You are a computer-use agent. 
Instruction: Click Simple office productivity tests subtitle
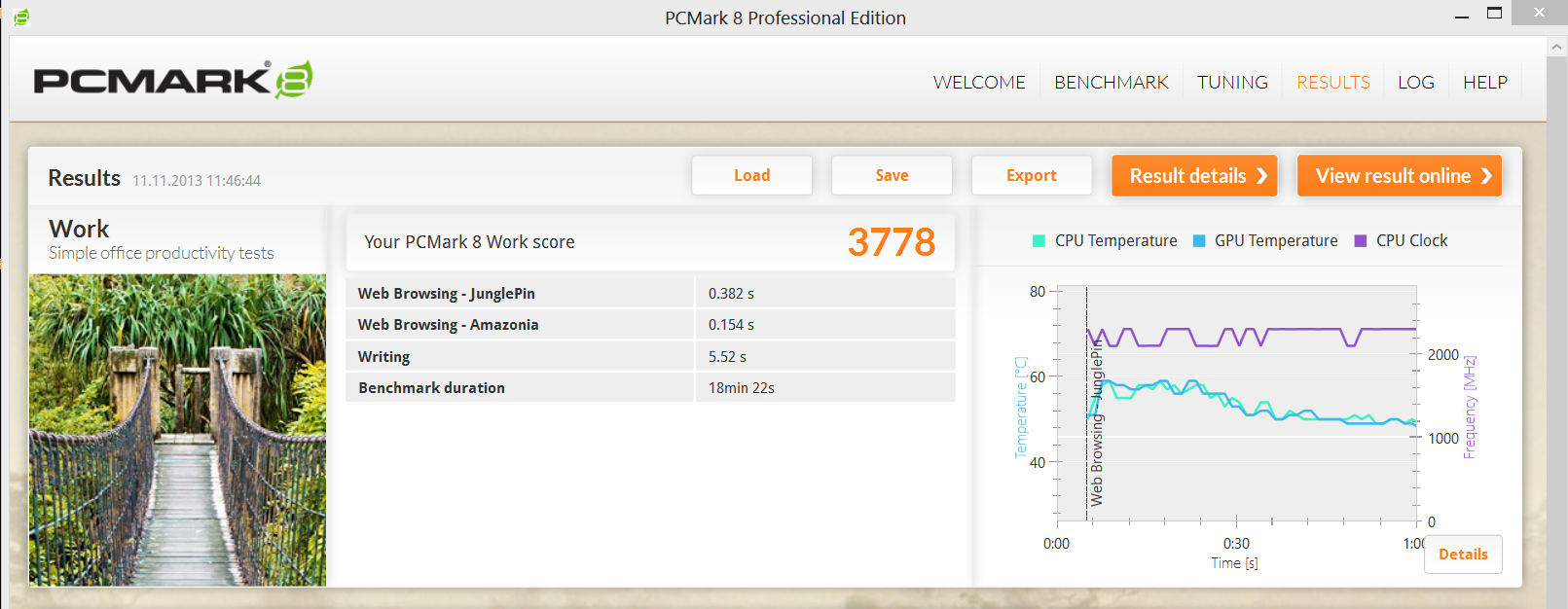point(162,253)
